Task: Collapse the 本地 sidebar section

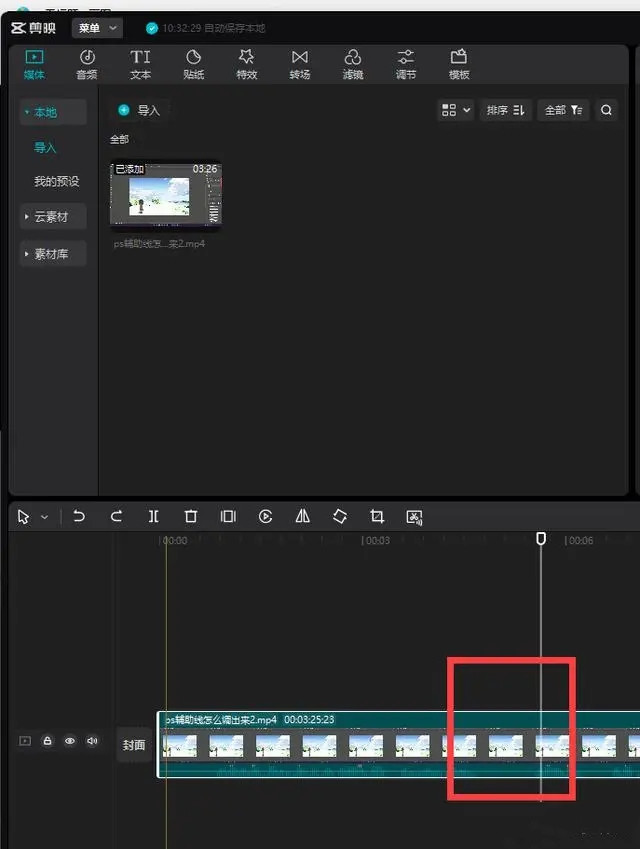Action: tap(53, 112)
